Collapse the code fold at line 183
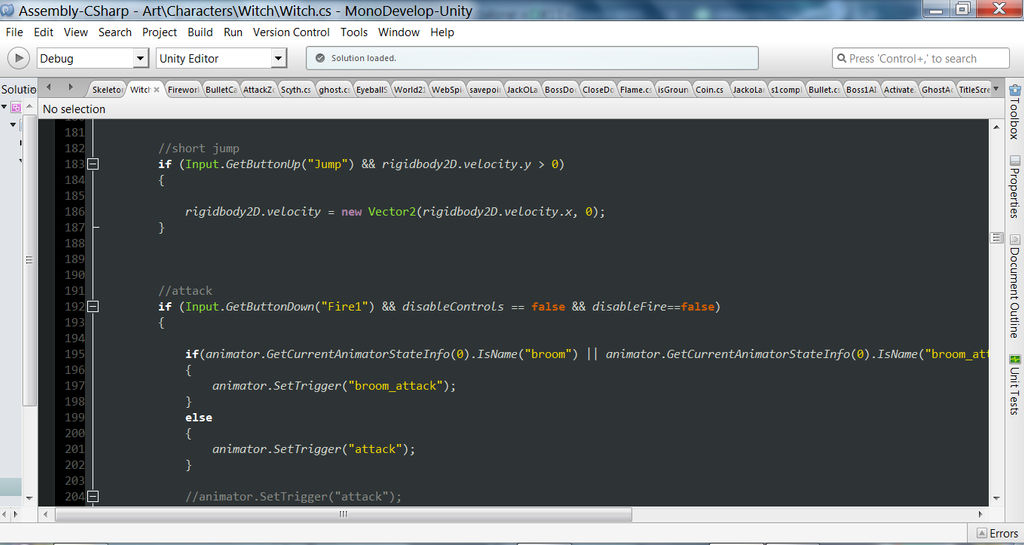Viewport: 1024px width, 545px height. (x=93, y=164)
